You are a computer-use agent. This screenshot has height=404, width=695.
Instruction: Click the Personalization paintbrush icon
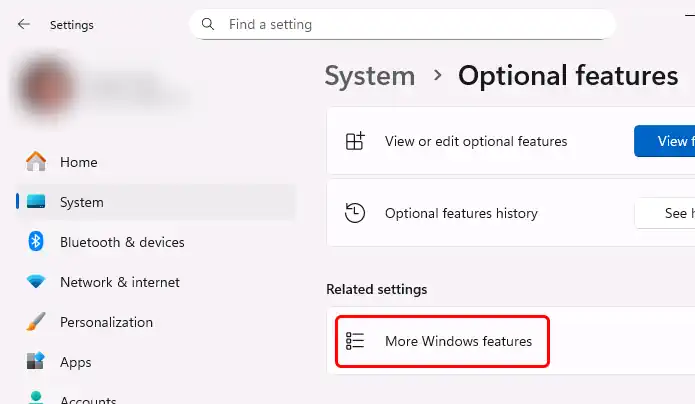36,322
